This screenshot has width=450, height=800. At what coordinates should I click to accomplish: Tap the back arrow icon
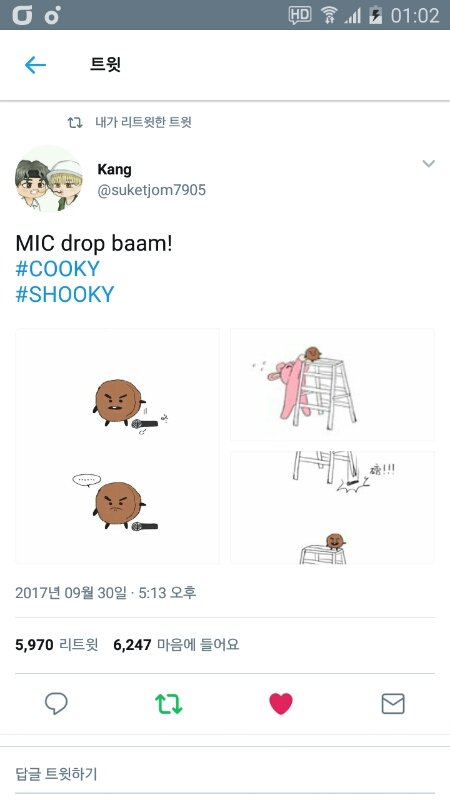tap(35, 65)
